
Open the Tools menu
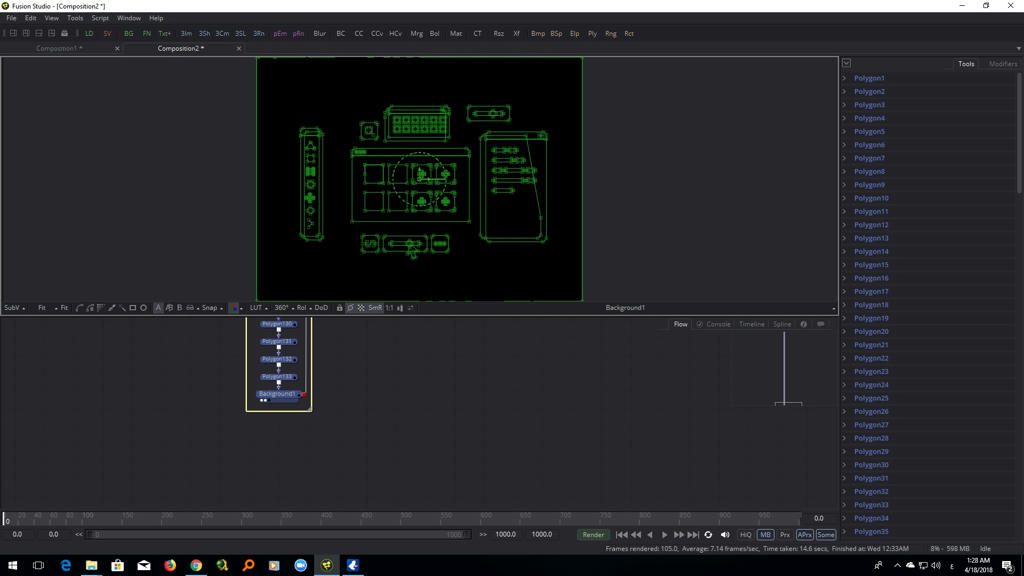[75, 18]
